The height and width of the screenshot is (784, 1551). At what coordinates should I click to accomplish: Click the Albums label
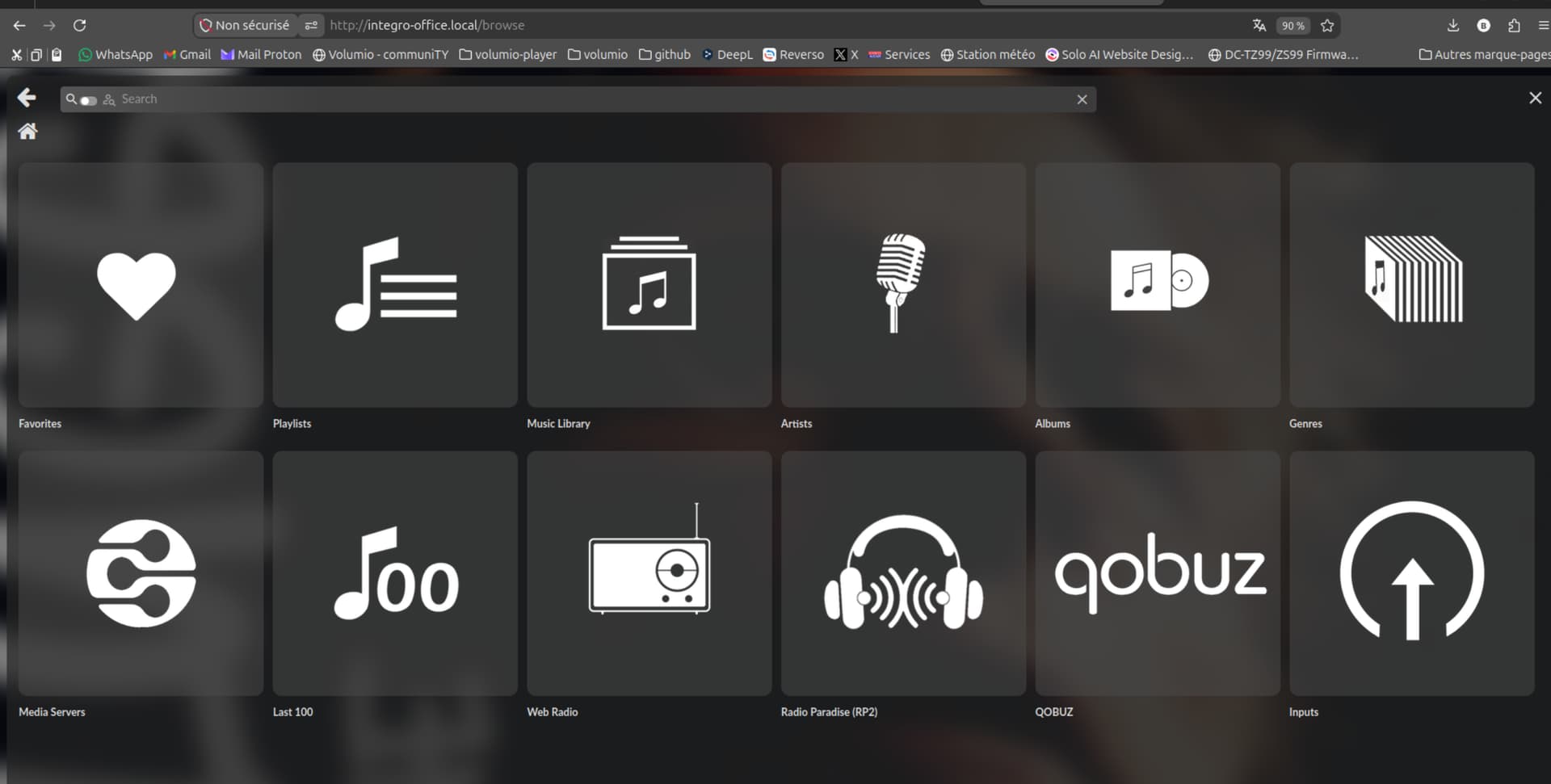(x=1053, y=424)
